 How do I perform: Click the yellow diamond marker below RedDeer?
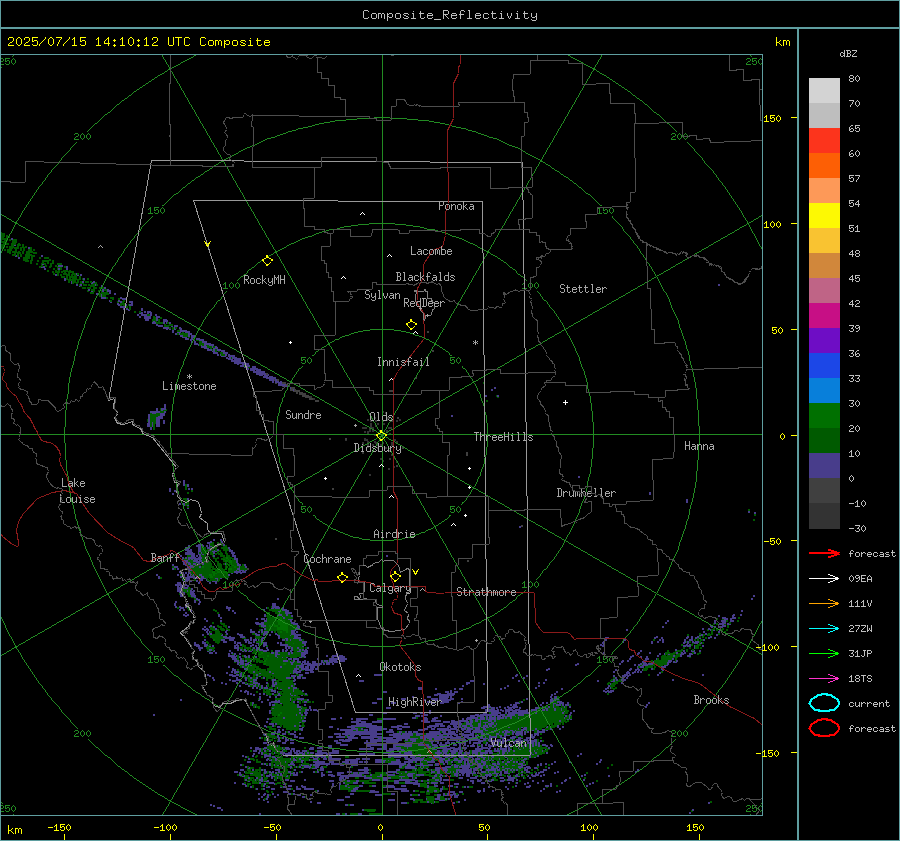click(x=411, y=325)
